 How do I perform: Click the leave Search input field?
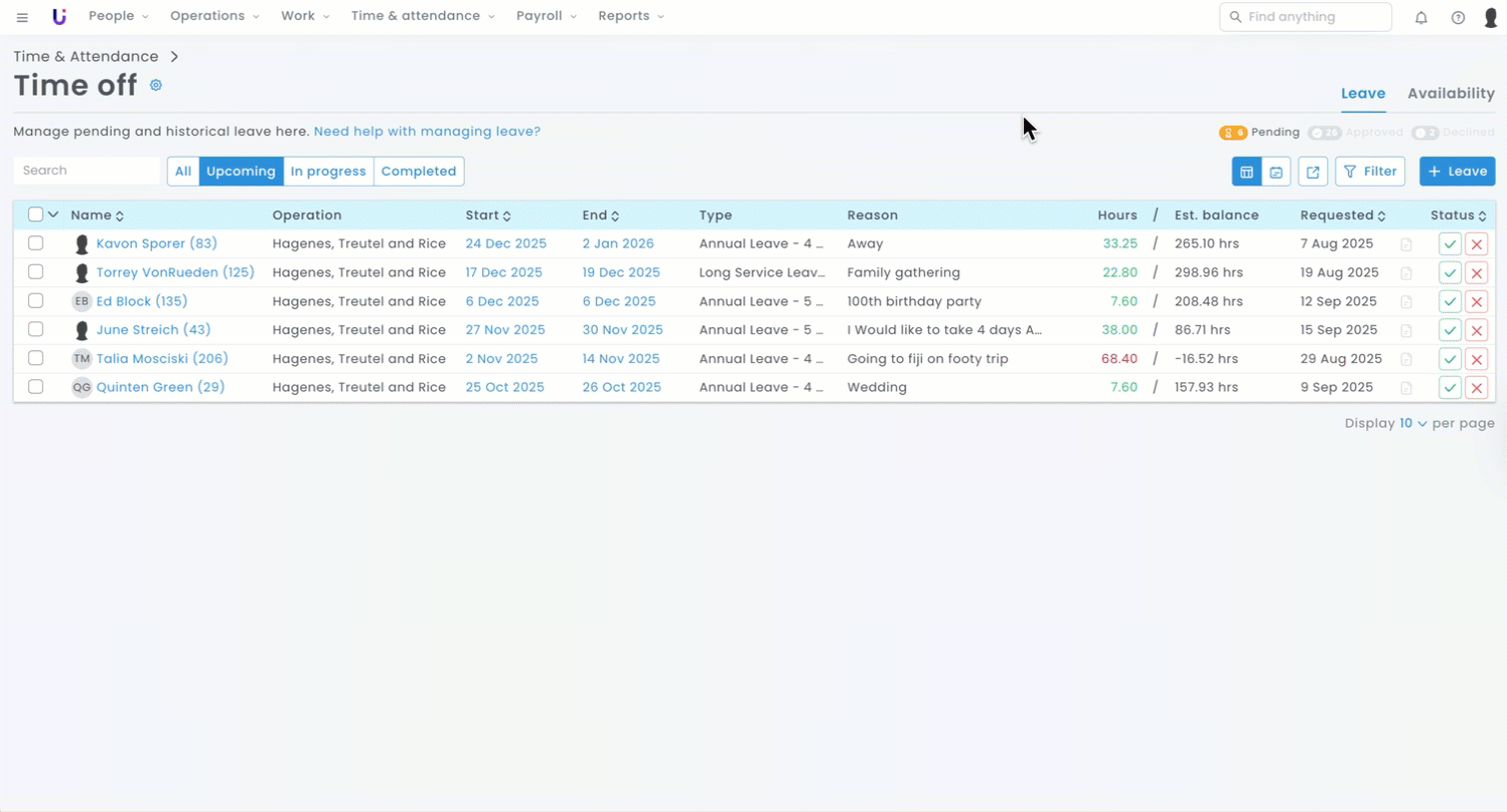coord(87,171)
